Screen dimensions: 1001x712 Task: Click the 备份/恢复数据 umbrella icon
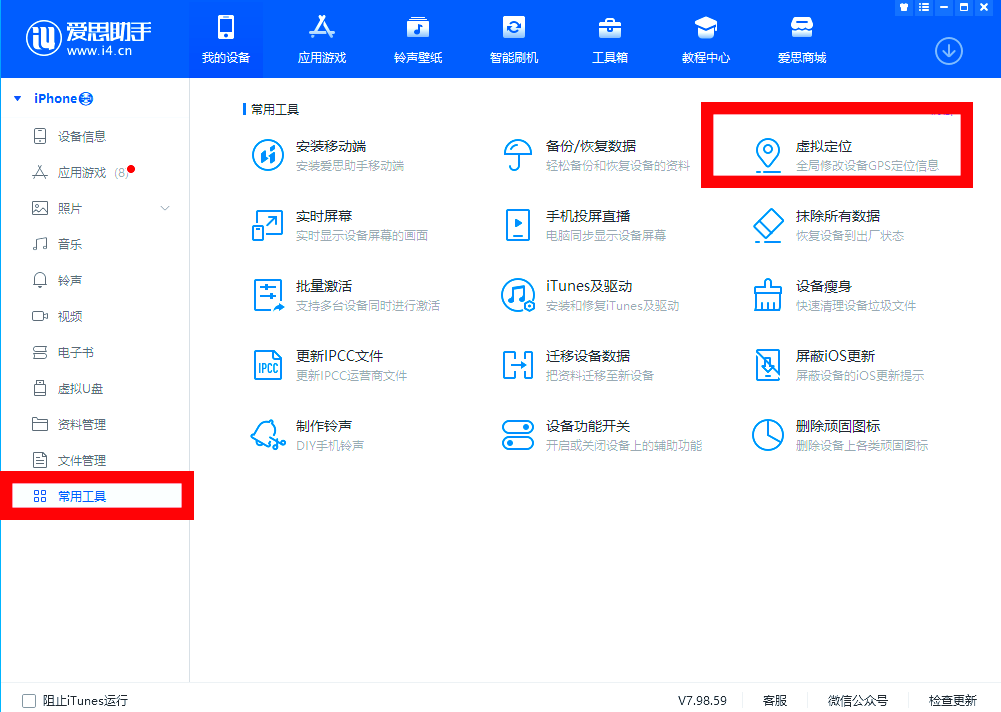(x=518, y=156)
